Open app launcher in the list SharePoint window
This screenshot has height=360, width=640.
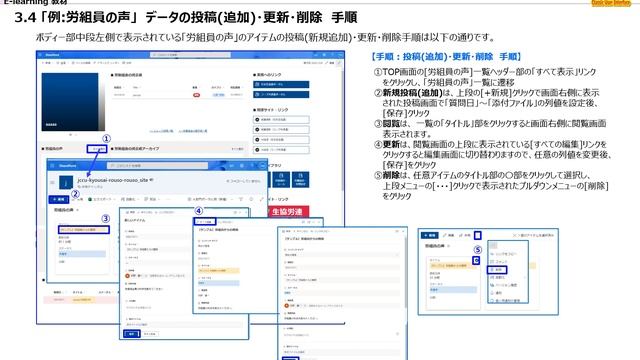[52, 166]
